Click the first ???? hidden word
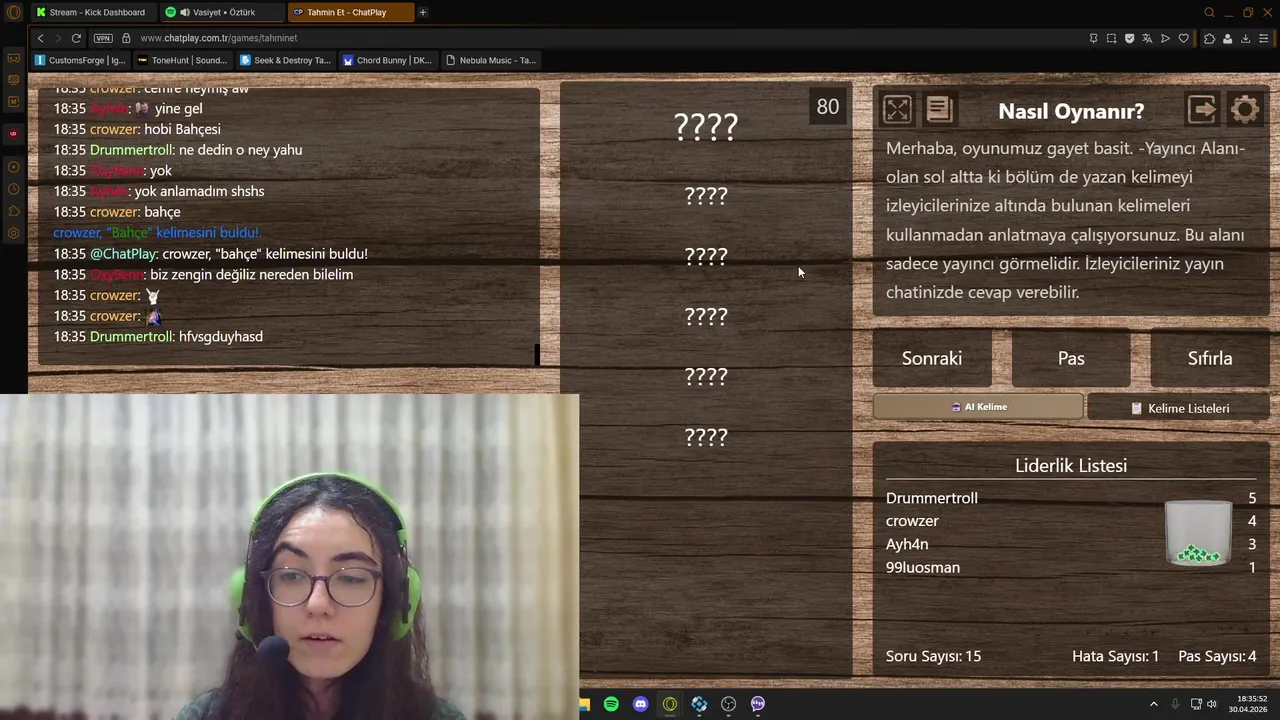This screenshot has height=720, width=1280. [x=706, y=126]
